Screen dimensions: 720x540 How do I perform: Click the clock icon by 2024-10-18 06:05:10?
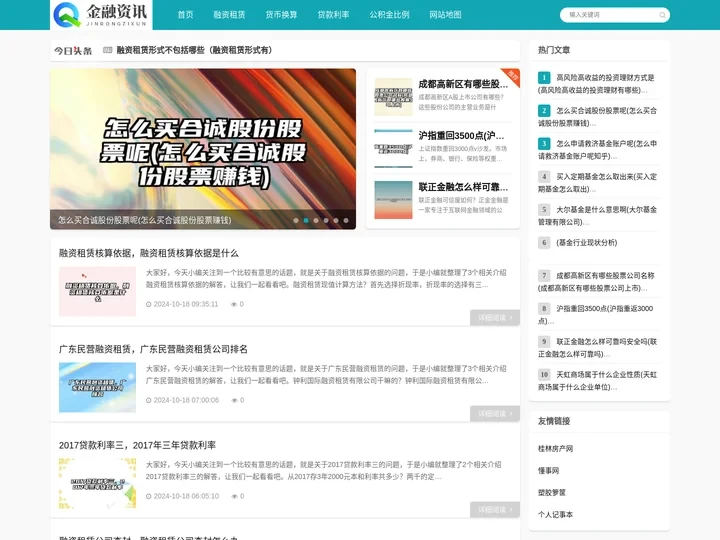click(x=148, y=496)
